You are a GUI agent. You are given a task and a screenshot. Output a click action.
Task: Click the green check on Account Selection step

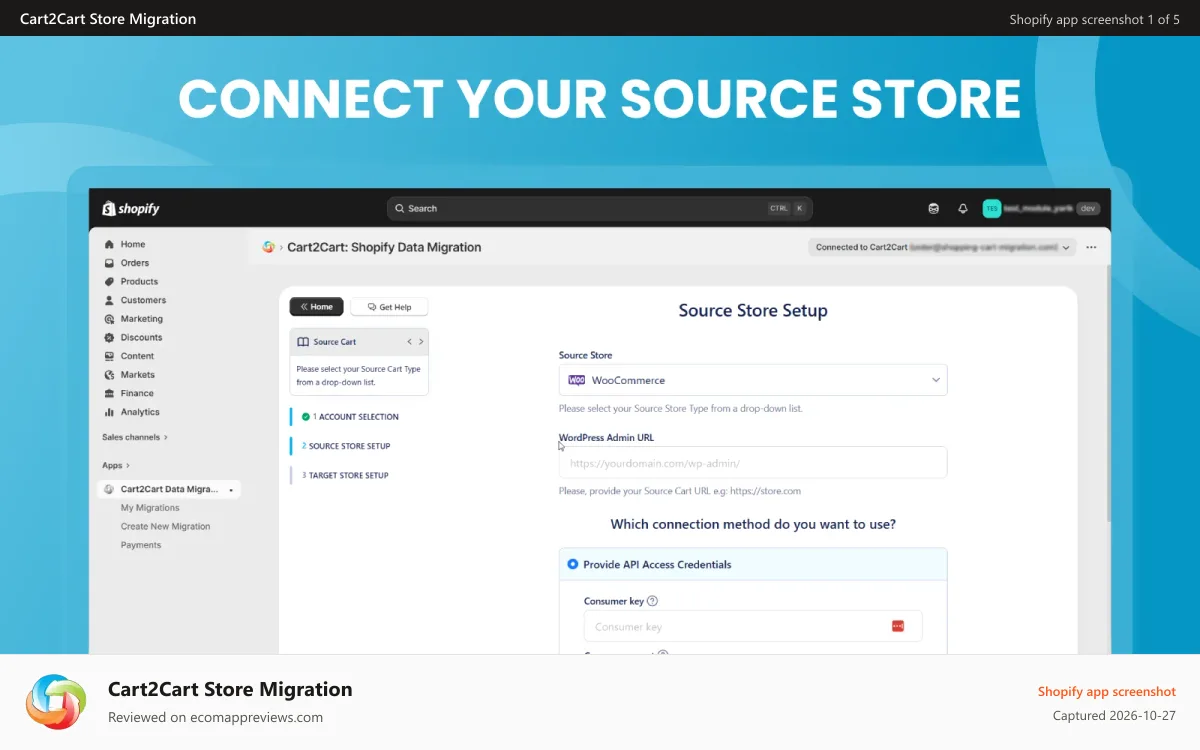pyautogui.click(x=306, y=417)
